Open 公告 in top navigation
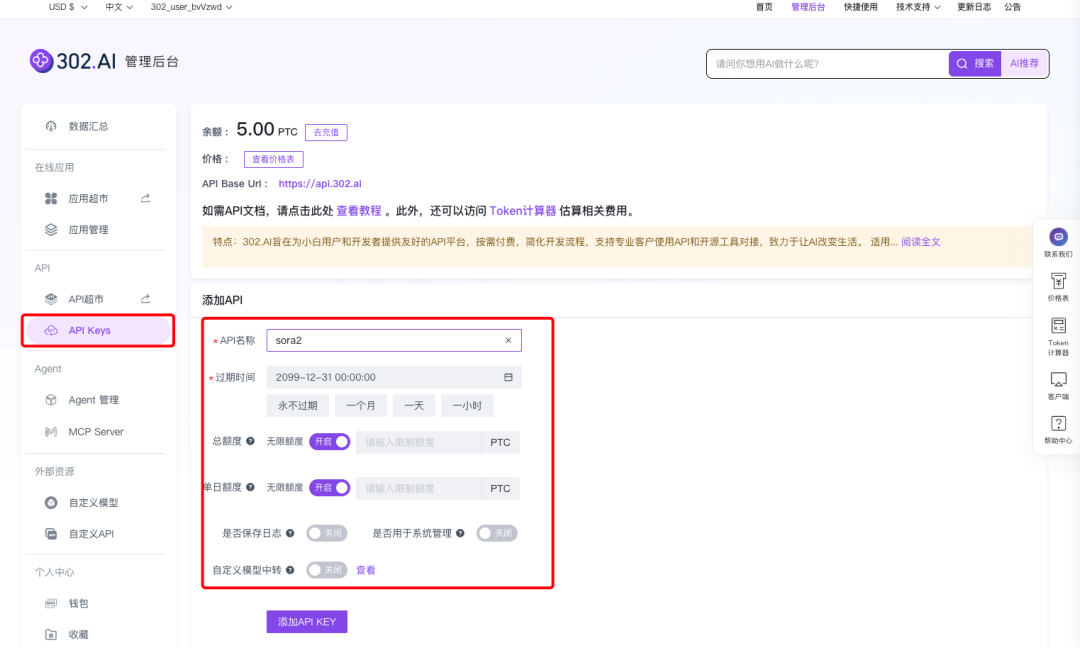 pos(1012,7)
